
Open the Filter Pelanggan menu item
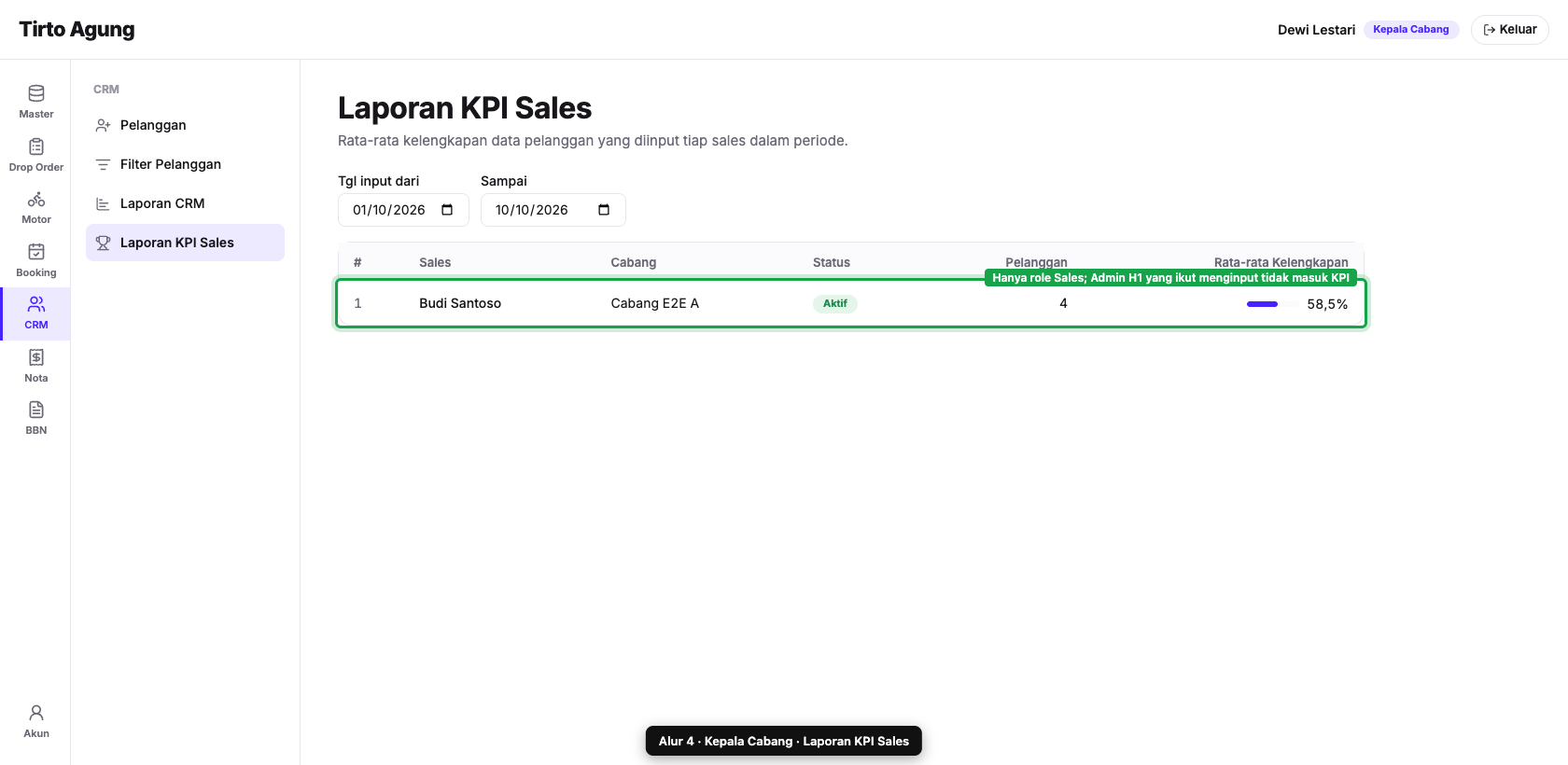185,164
